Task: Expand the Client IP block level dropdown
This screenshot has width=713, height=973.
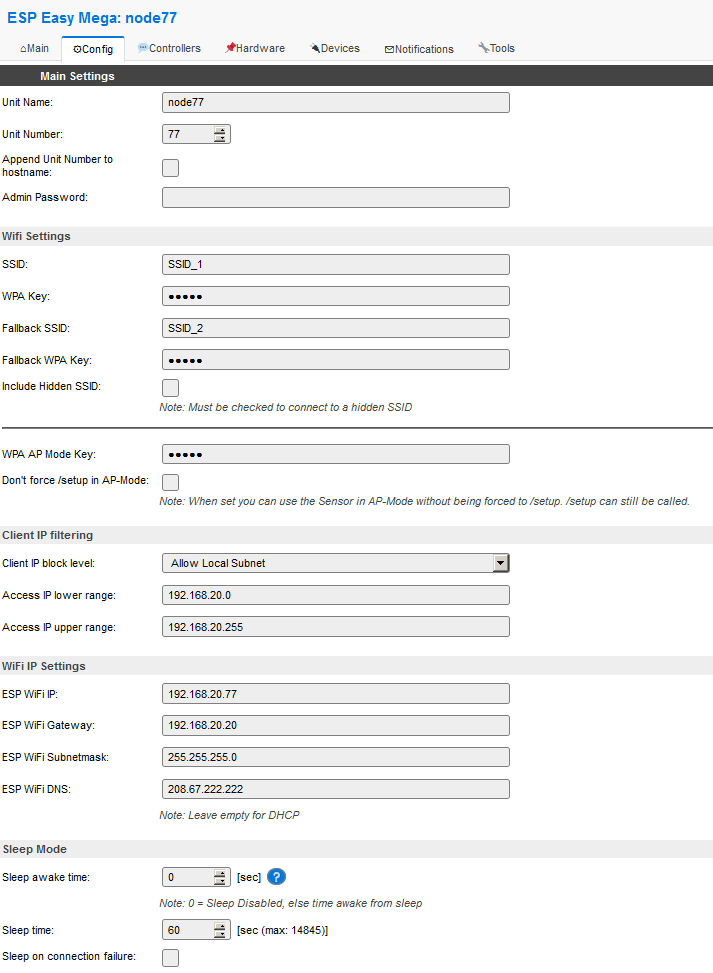Action: pyautogui.click(x=501, y=563)
